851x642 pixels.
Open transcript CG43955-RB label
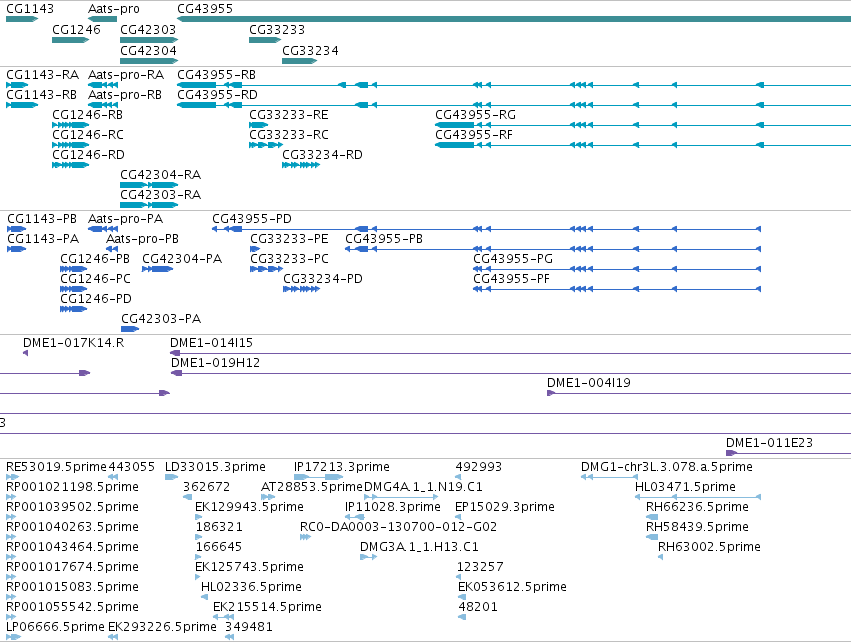(216, 74)
